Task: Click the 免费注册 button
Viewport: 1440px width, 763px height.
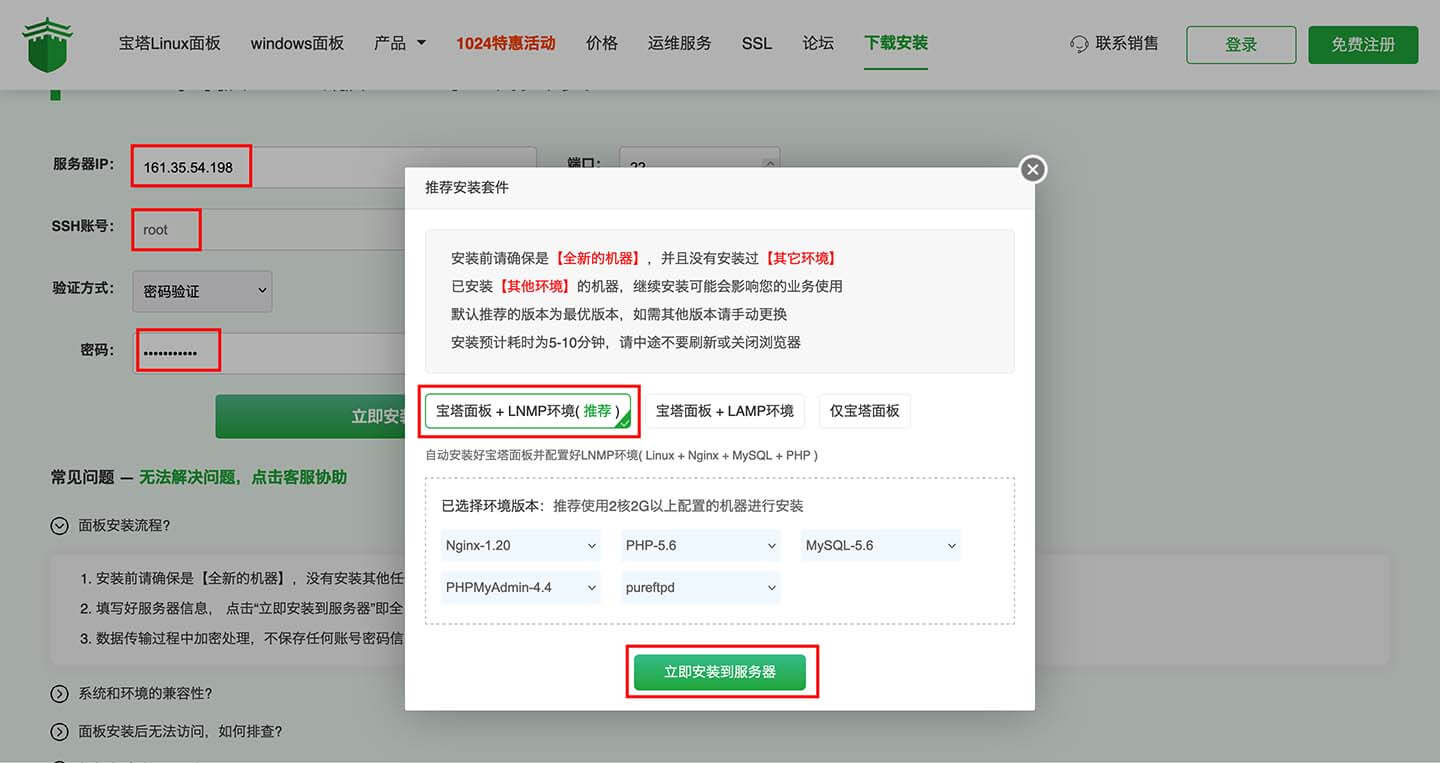Action: [x=1363, y=45]
